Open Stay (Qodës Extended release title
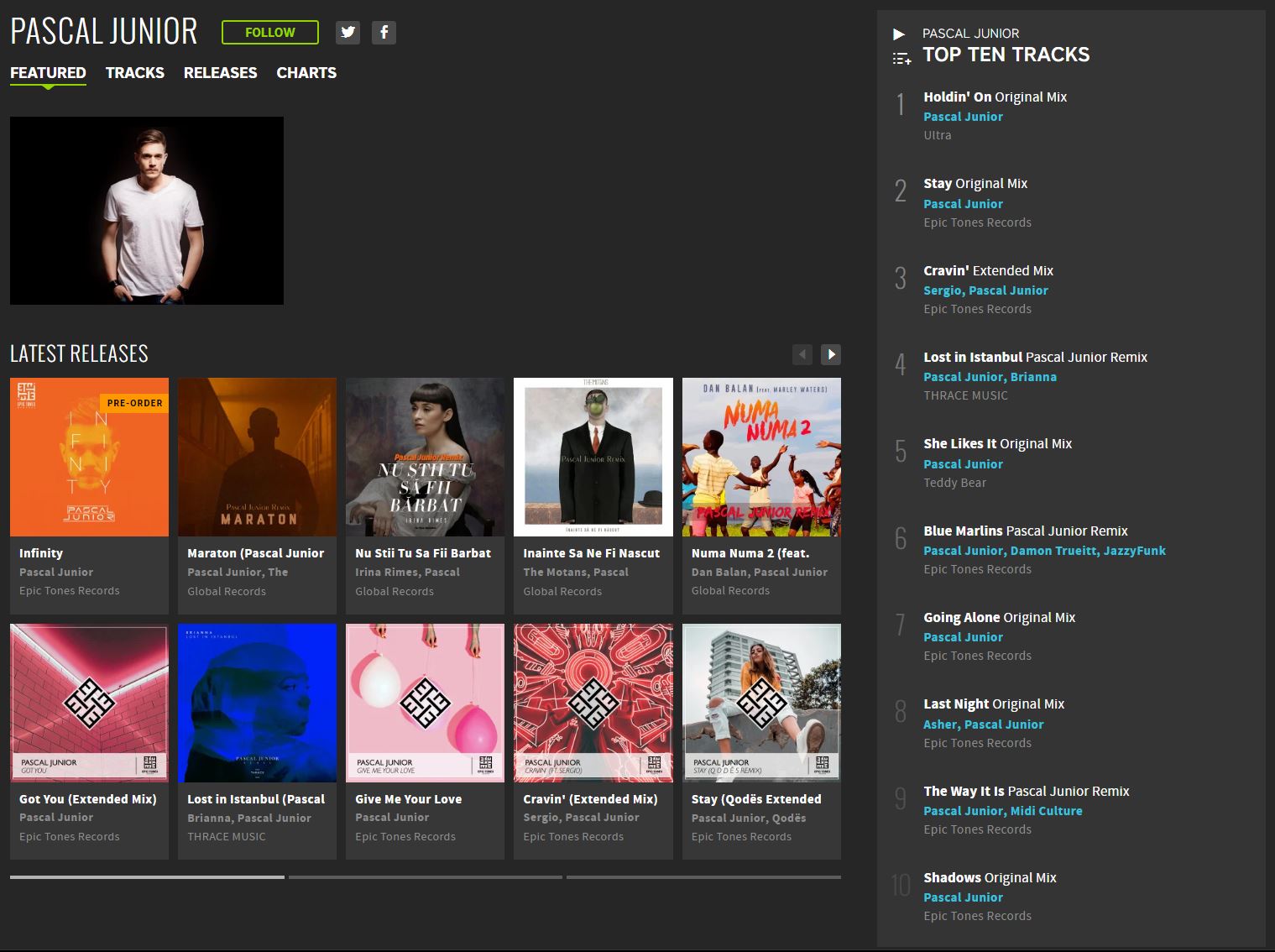This screenshot has width=1275, height=952. [756, 799]
